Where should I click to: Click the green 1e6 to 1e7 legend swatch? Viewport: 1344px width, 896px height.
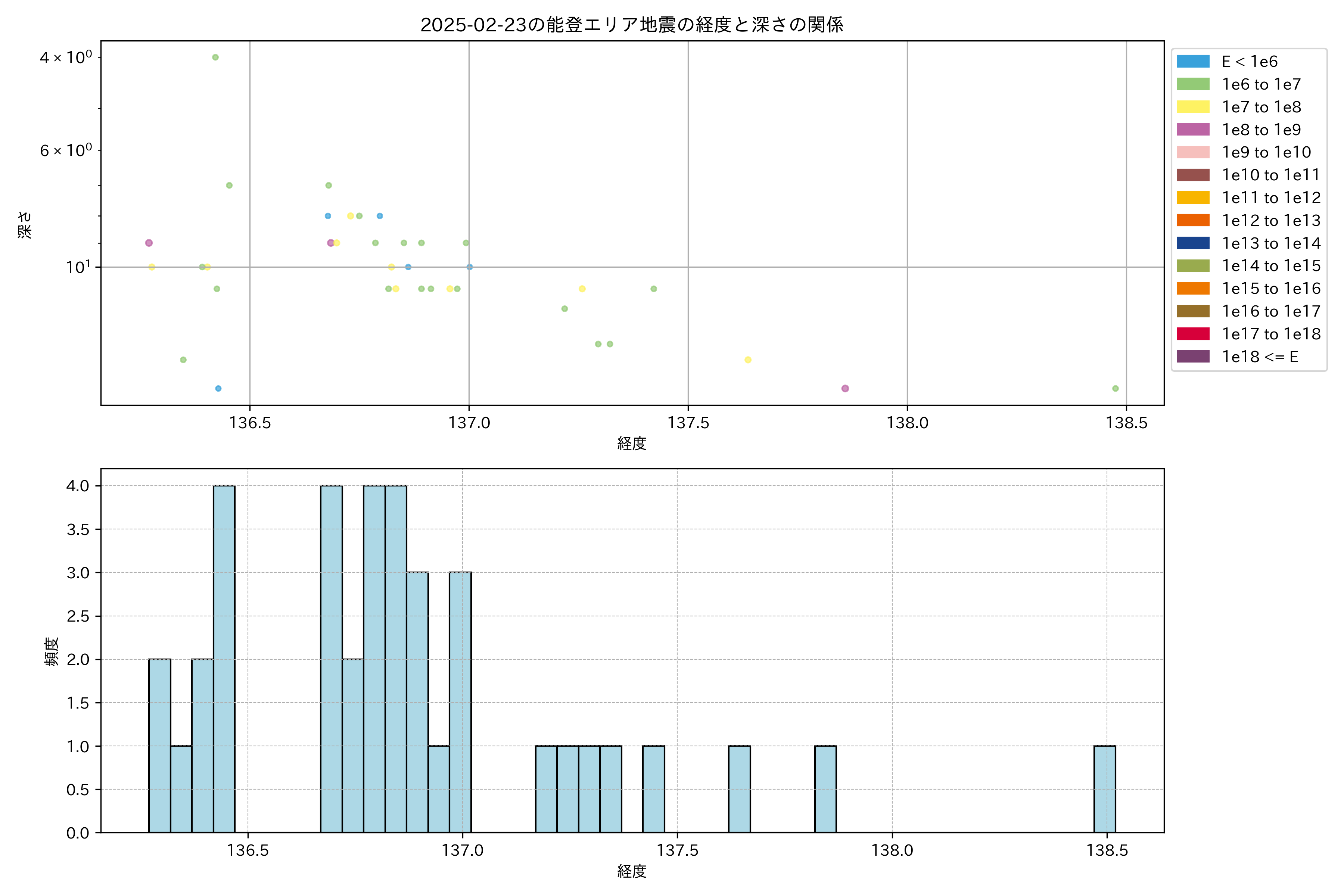[1193, 85]
